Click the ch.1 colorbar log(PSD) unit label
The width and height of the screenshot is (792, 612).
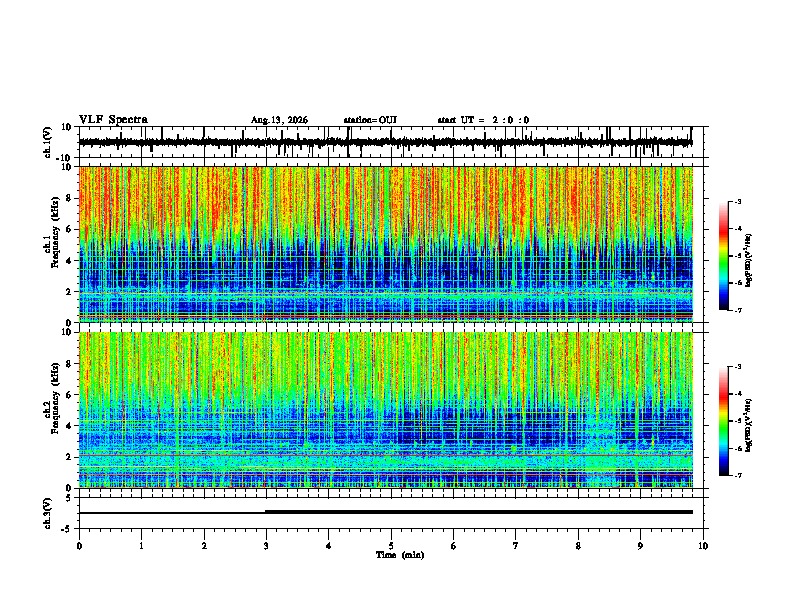748,260
